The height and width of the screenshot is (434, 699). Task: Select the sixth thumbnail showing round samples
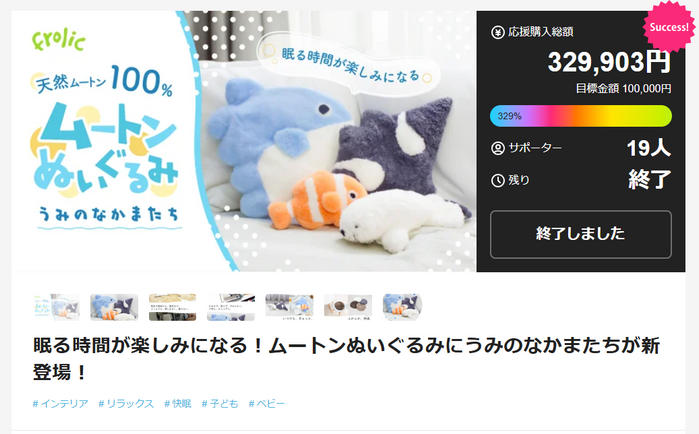[348, 307]
